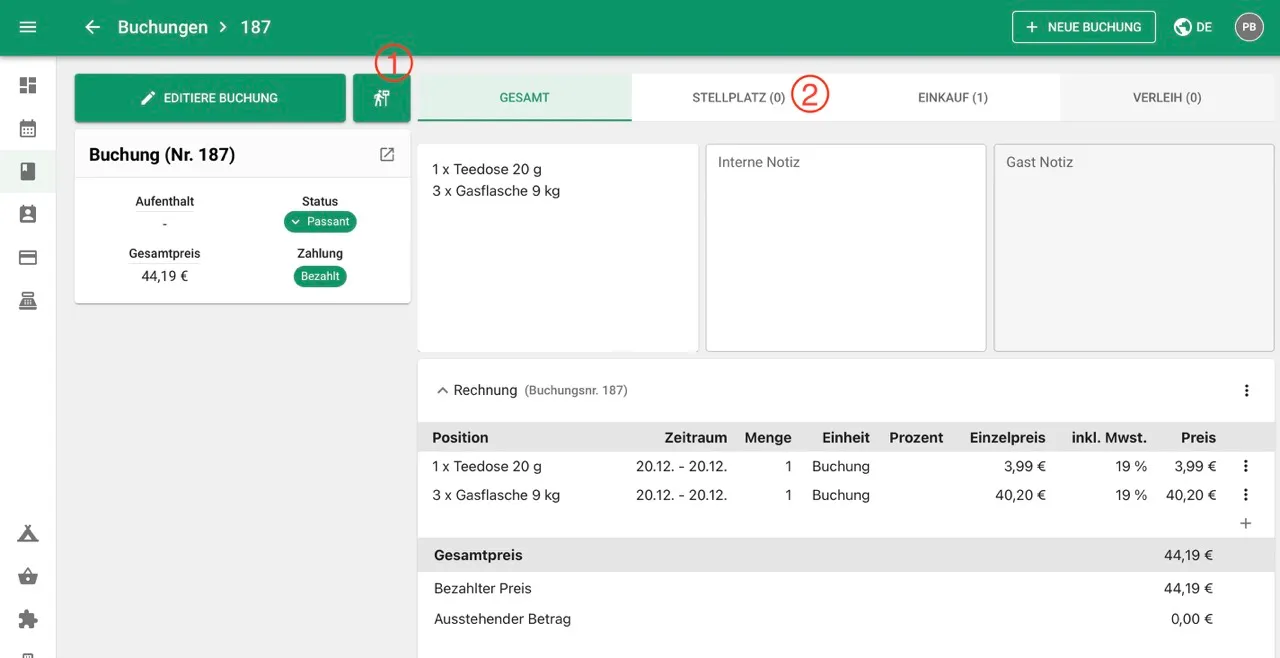This screenshot has width=1280, height=658.
Task: Click into the Interne Notiz field
Action: pyautogui.click(x=846, y=248)
